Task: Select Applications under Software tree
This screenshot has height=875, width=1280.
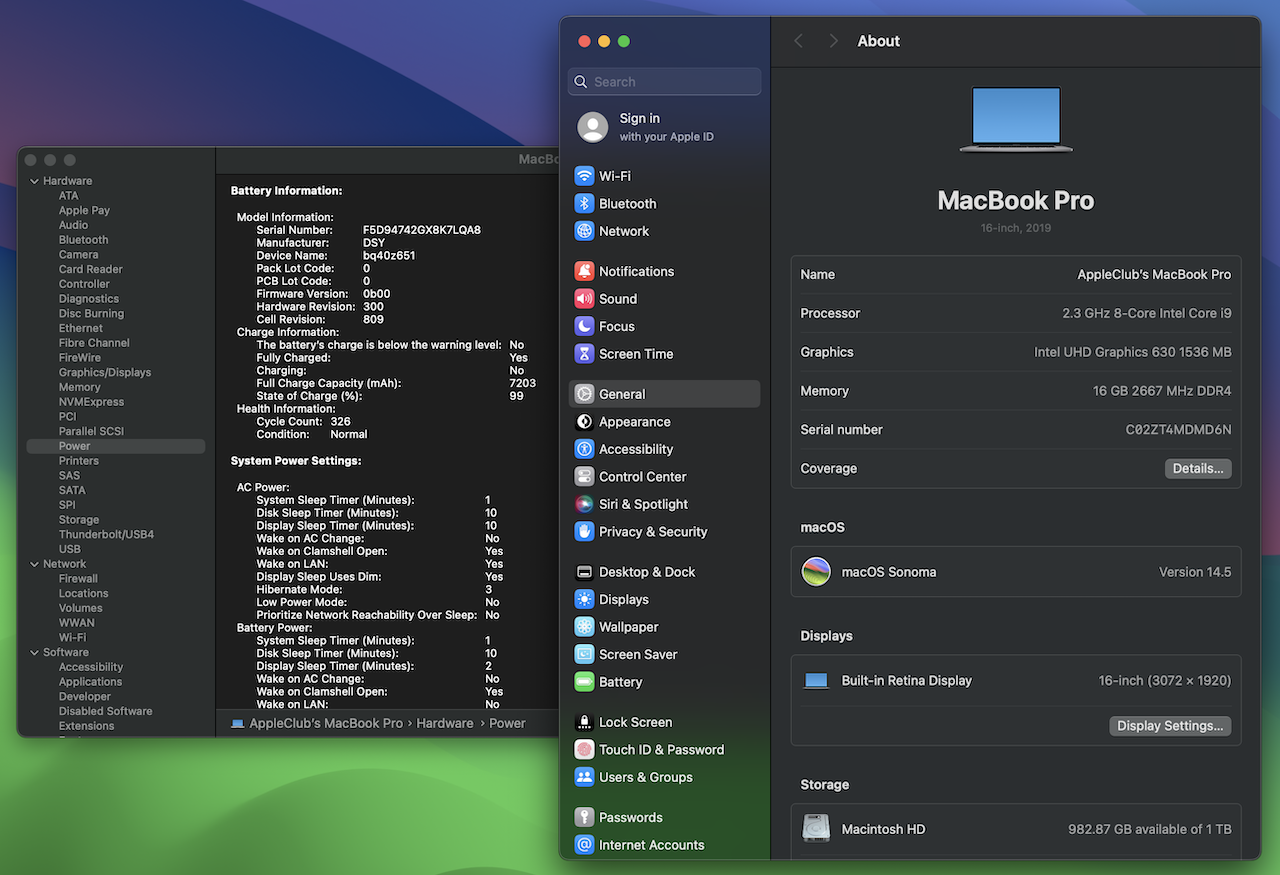Action: click(x=90, y=682)
